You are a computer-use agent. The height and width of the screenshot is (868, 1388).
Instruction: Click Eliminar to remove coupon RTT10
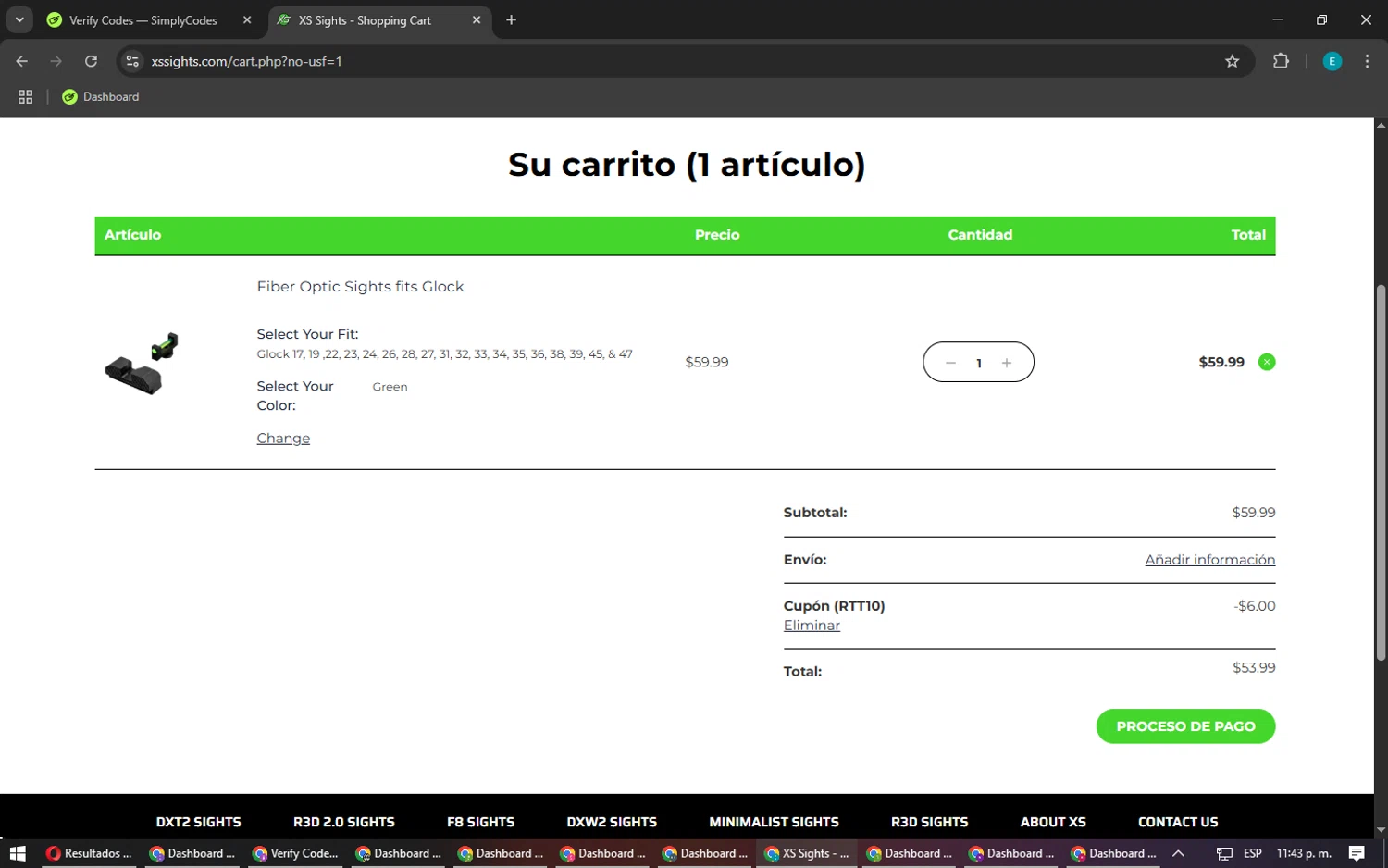coord(812,626)
